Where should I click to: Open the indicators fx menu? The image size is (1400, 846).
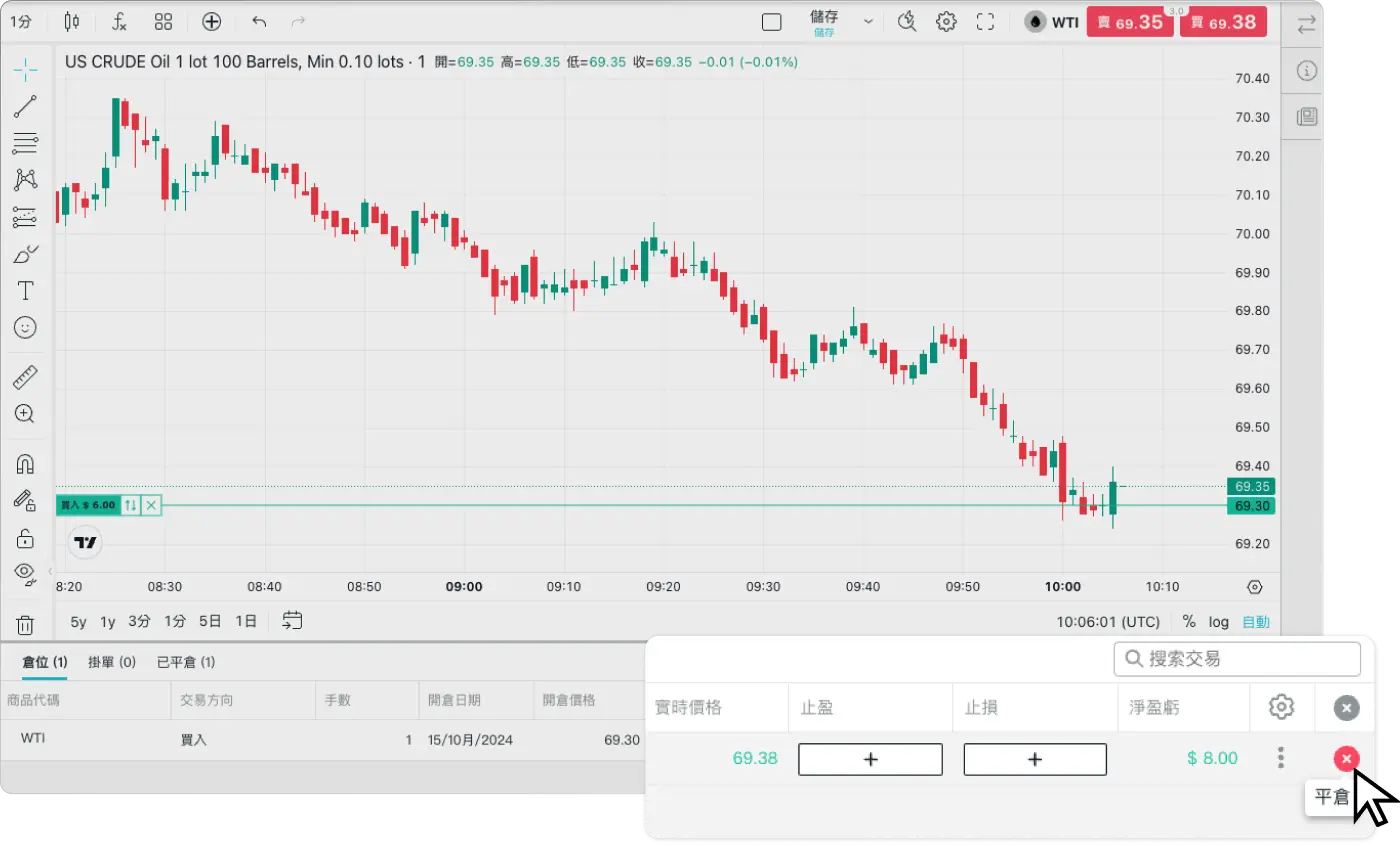pyautogui.click(x=119, y=21)
